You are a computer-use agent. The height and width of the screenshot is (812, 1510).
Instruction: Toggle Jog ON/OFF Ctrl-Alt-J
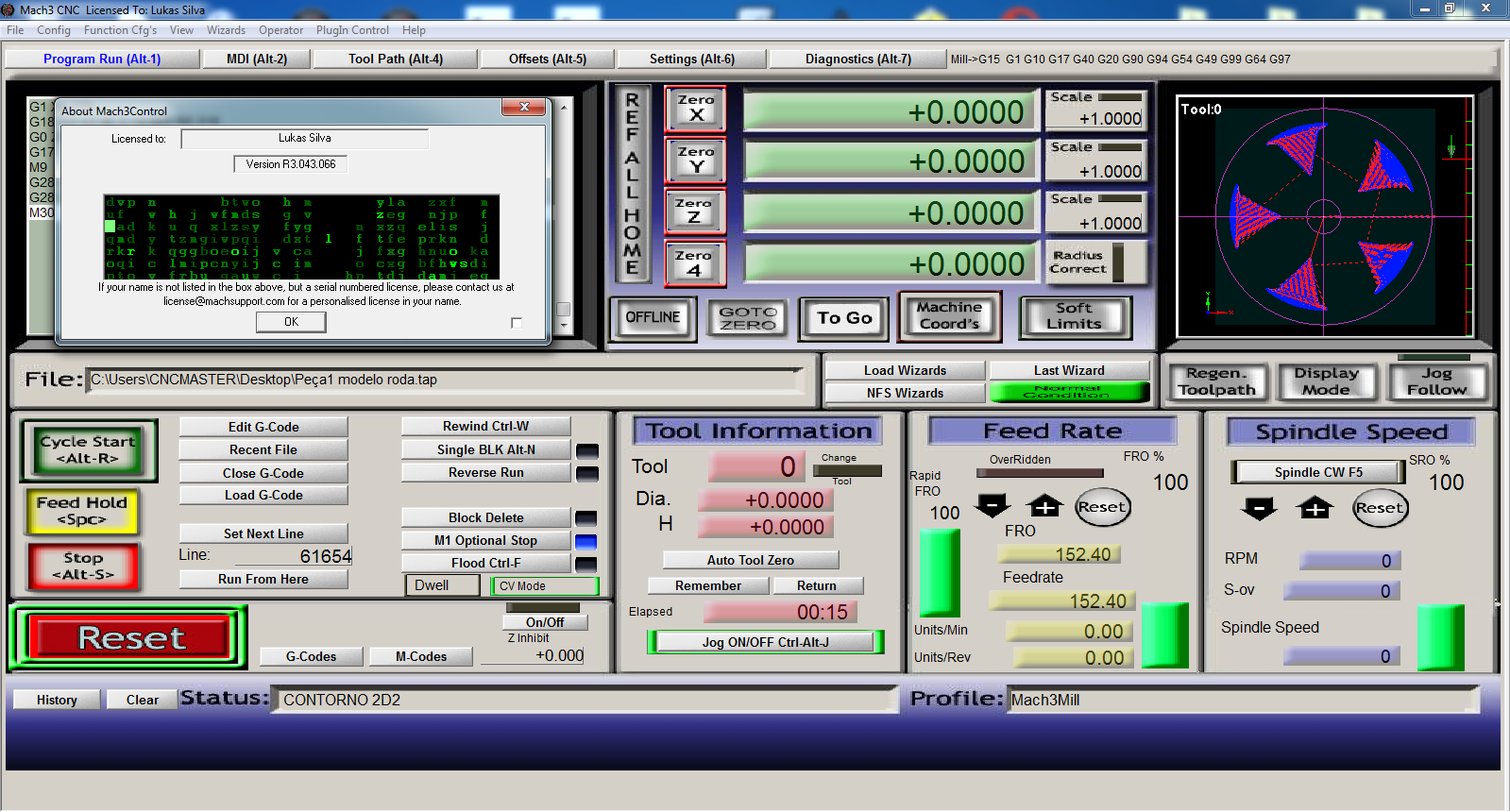[766, 642]
